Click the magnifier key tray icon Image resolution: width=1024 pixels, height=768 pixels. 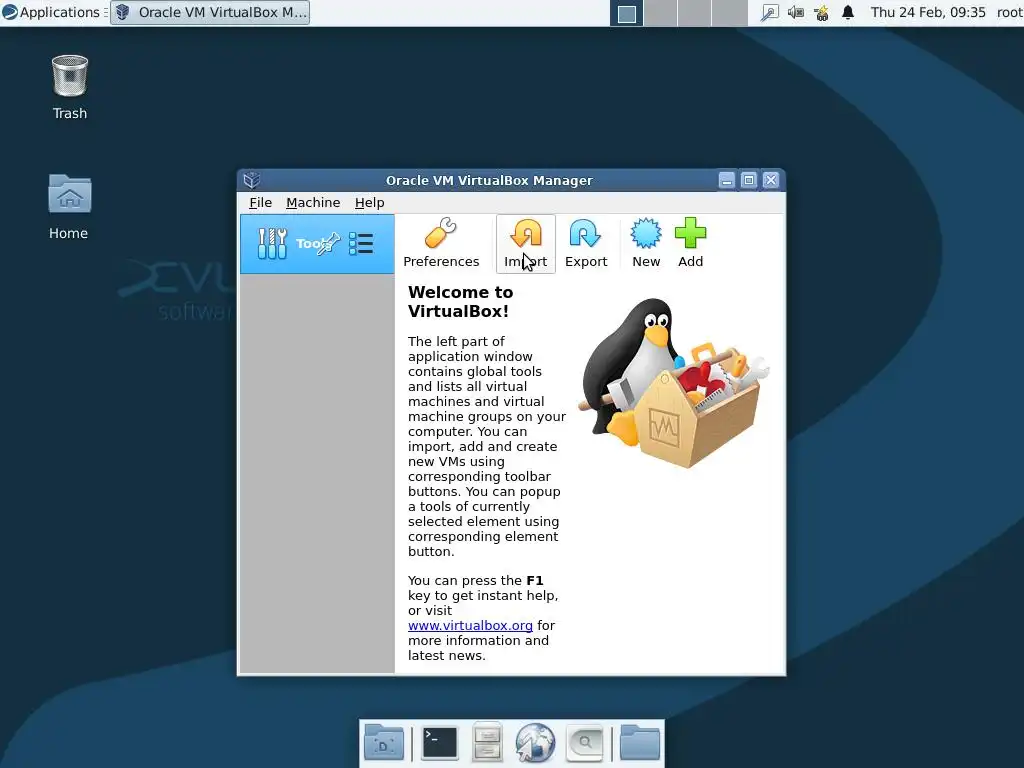point(770,12)
